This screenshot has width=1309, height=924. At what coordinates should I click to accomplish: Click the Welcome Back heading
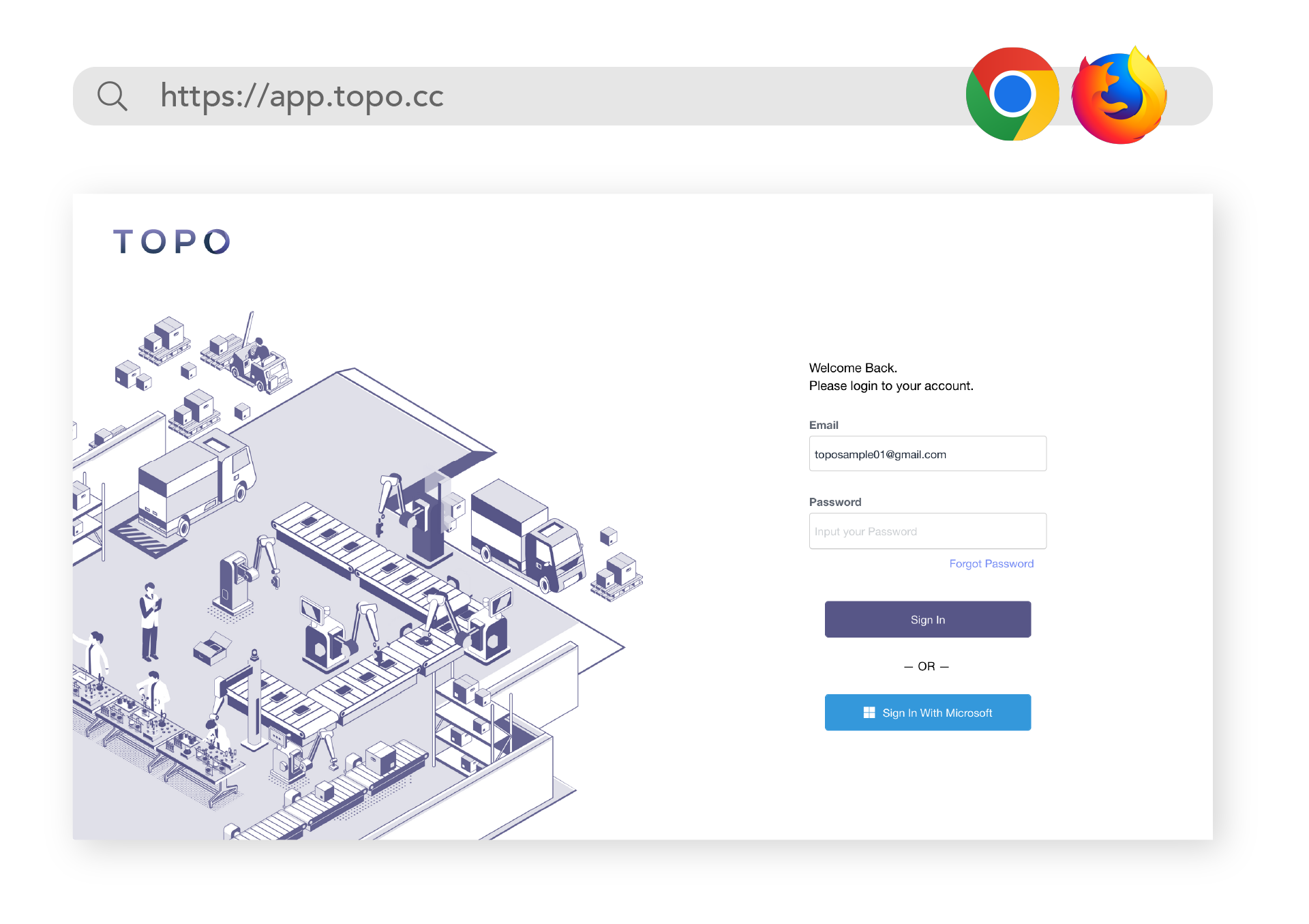coord(852,368)
